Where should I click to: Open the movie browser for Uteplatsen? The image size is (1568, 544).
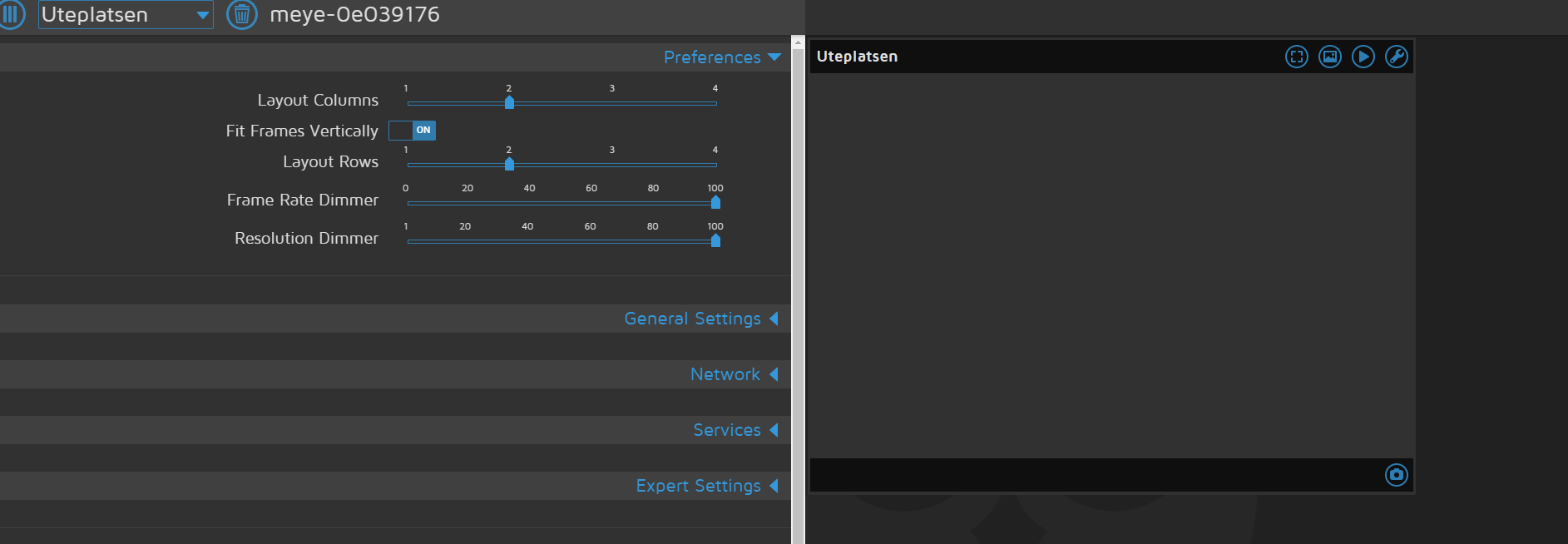(x=1363, y=57)
